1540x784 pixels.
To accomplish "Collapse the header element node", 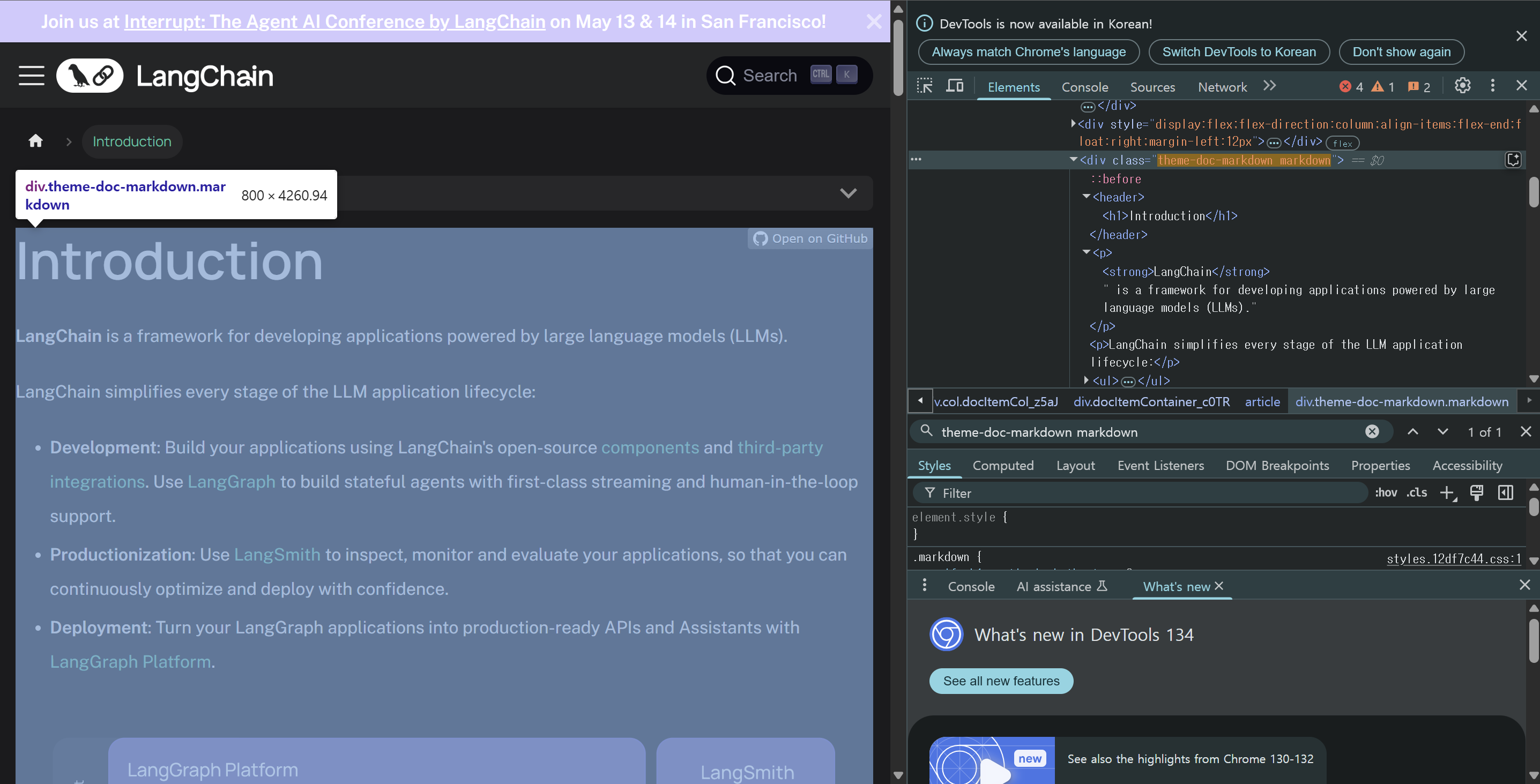I will (x=1086, y=197).
